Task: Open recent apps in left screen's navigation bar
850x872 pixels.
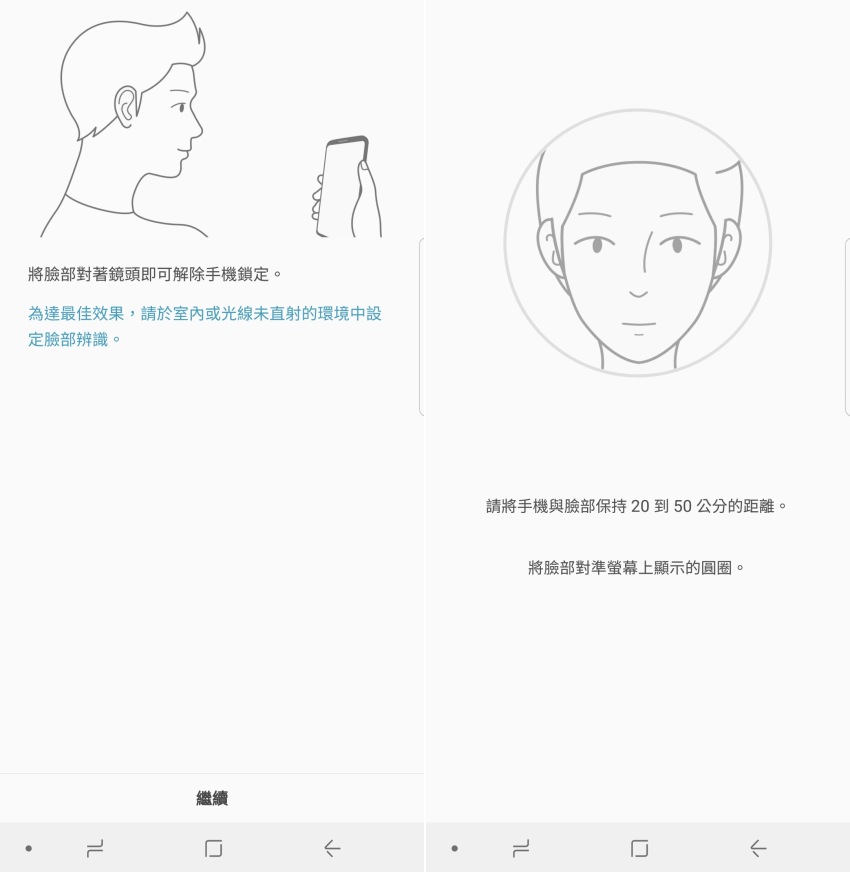Action: point(95,849)
